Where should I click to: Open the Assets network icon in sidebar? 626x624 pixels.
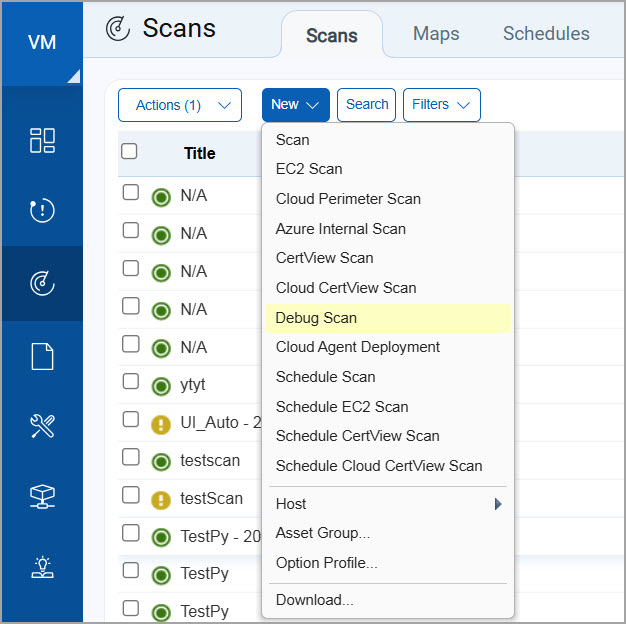tap(42, 497)
